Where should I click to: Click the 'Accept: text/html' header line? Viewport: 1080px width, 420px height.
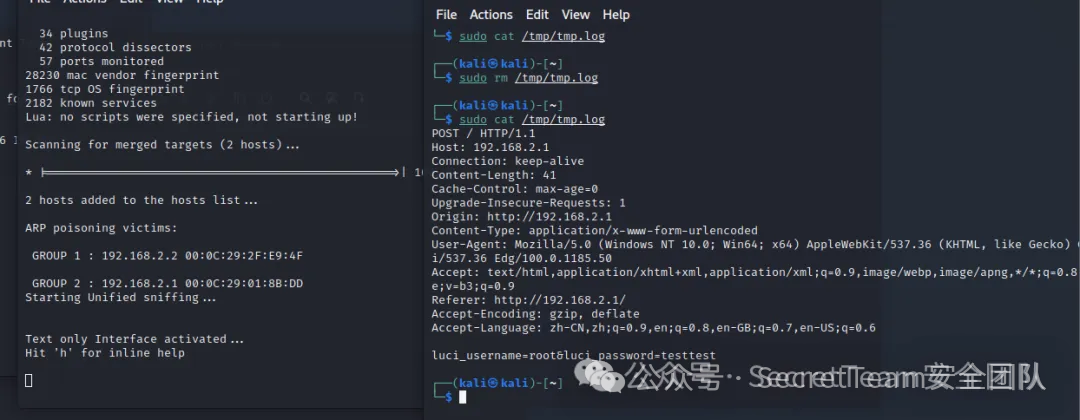pyautogui.click(x=754, y=272)
